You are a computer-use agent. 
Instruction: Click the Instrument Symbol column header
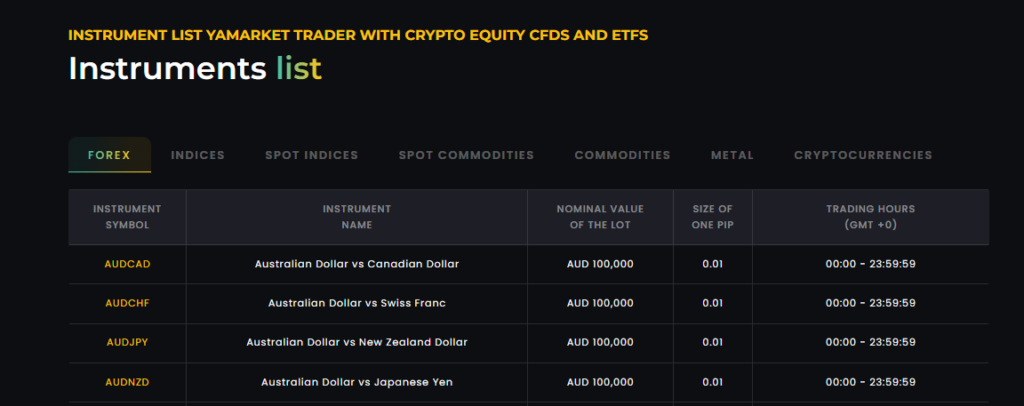pos(127,217)
